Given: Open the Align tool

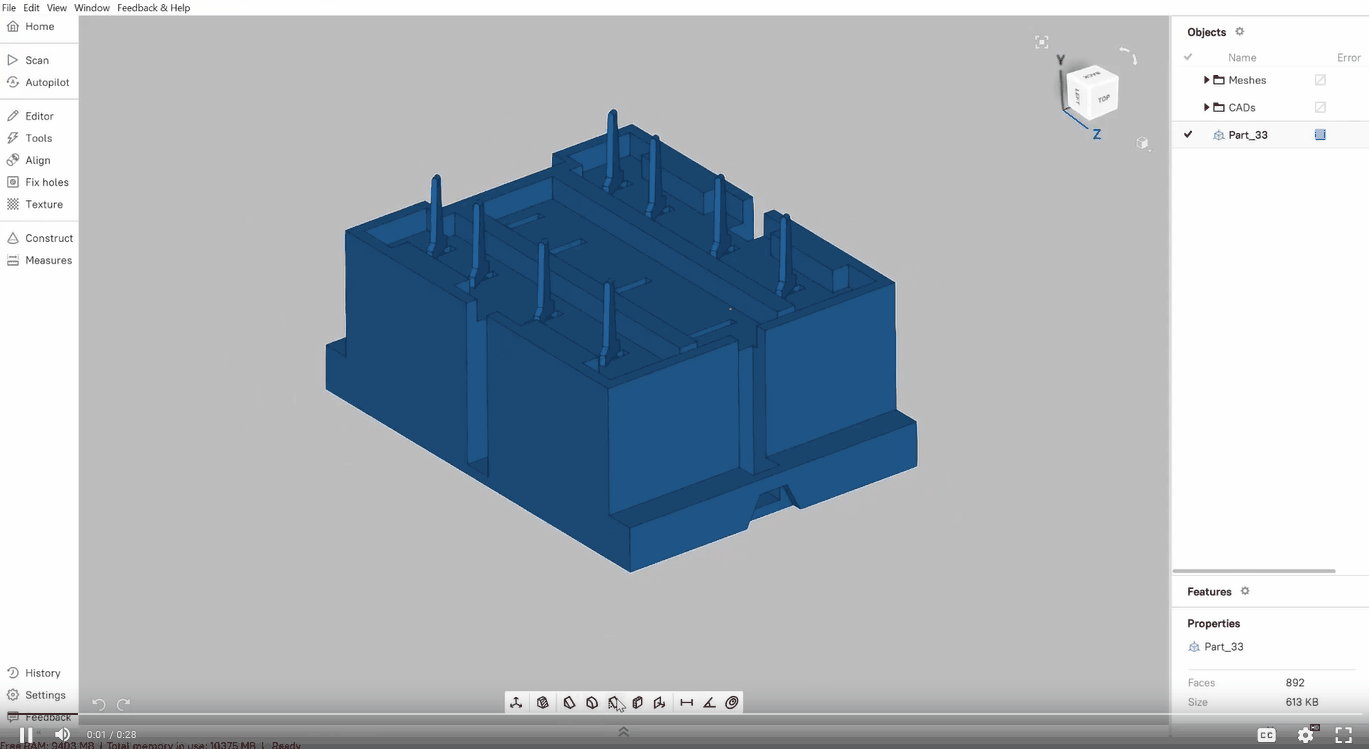Looking at the screenshot, I should click(x=29, y=160).
